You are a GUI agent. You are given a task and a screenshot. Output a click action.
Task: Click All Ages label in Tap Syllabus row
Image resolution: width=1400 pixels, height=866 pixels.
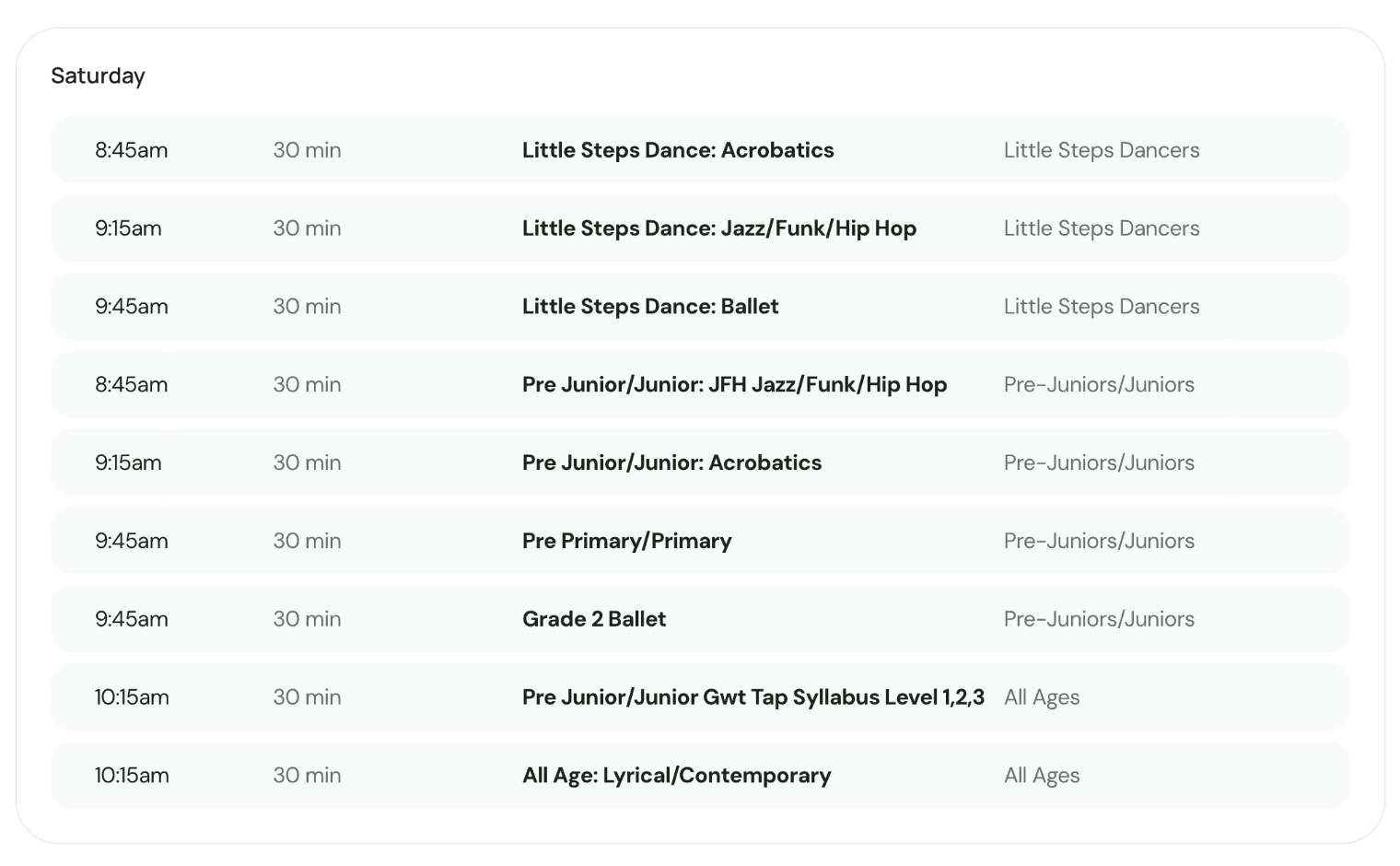coord(1041,697)
